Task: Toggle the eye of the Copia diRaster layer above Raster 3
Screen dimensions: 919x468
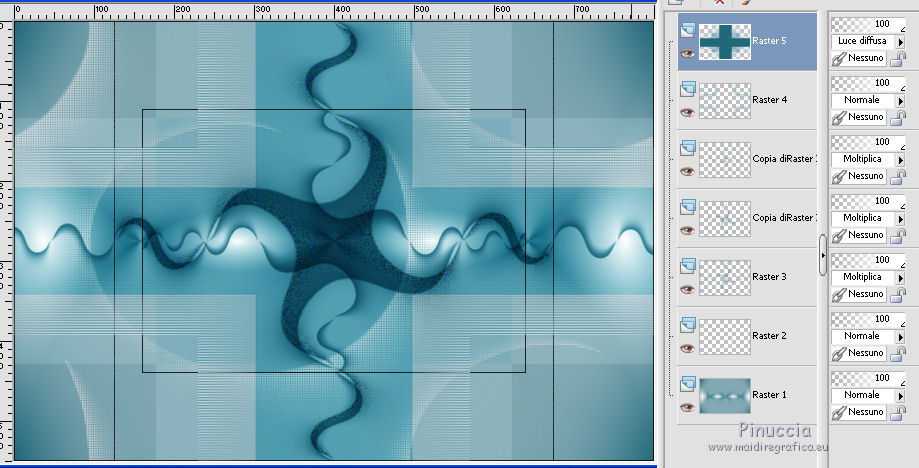Action: pos(687,231)
